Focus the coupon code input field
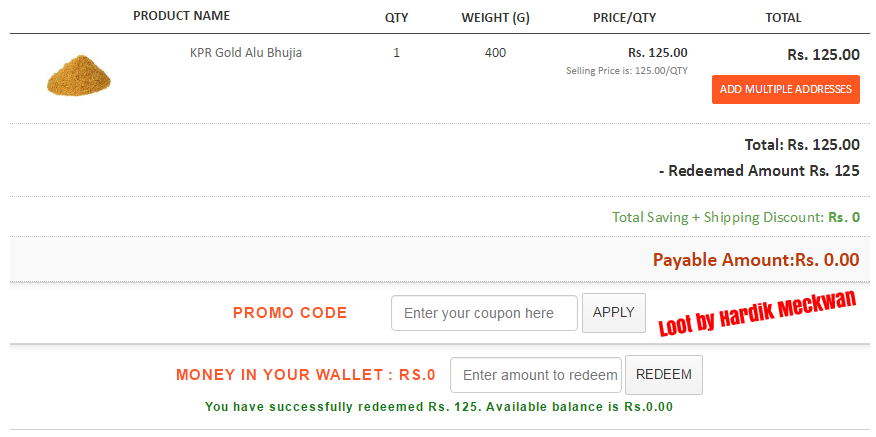This screenshot has height=437, width=876. [x=484, y=313]
